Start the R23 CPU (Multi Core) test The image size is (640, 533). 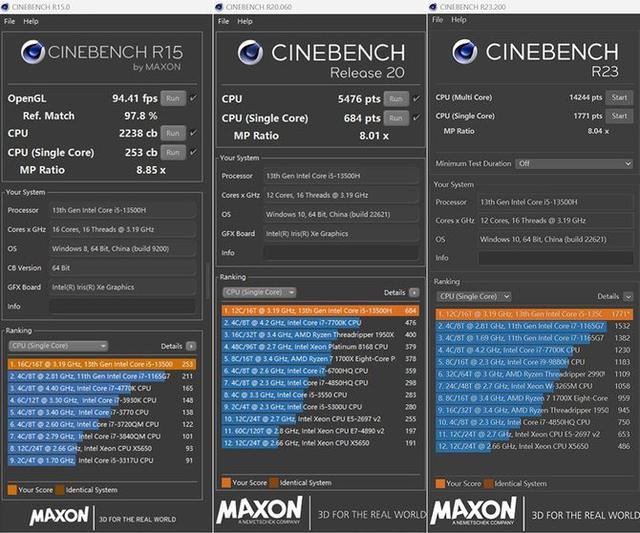(619, 98)
